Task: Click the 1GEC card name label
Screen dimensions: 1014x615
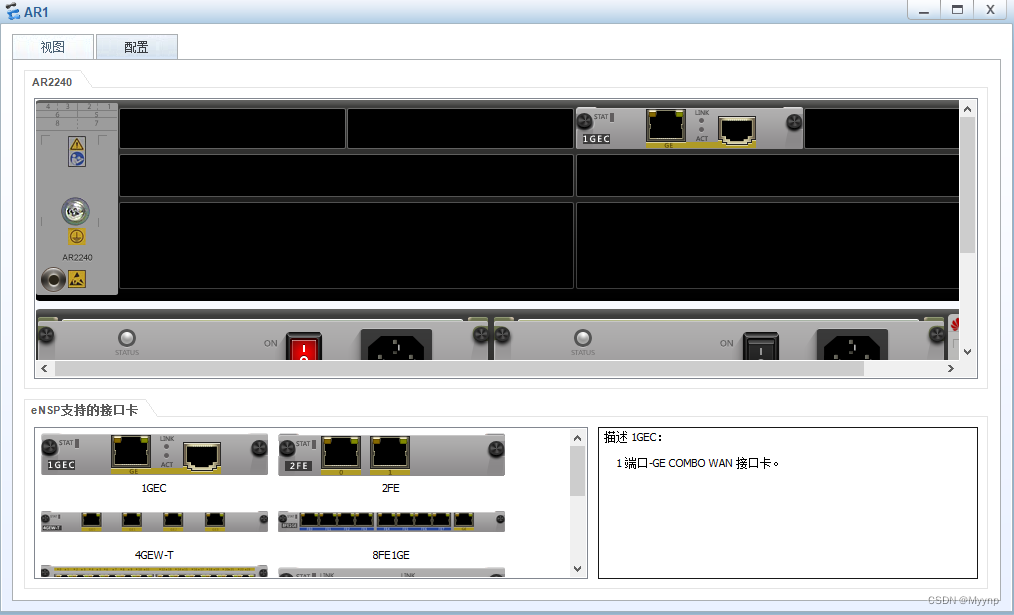Action: point(154,488)
